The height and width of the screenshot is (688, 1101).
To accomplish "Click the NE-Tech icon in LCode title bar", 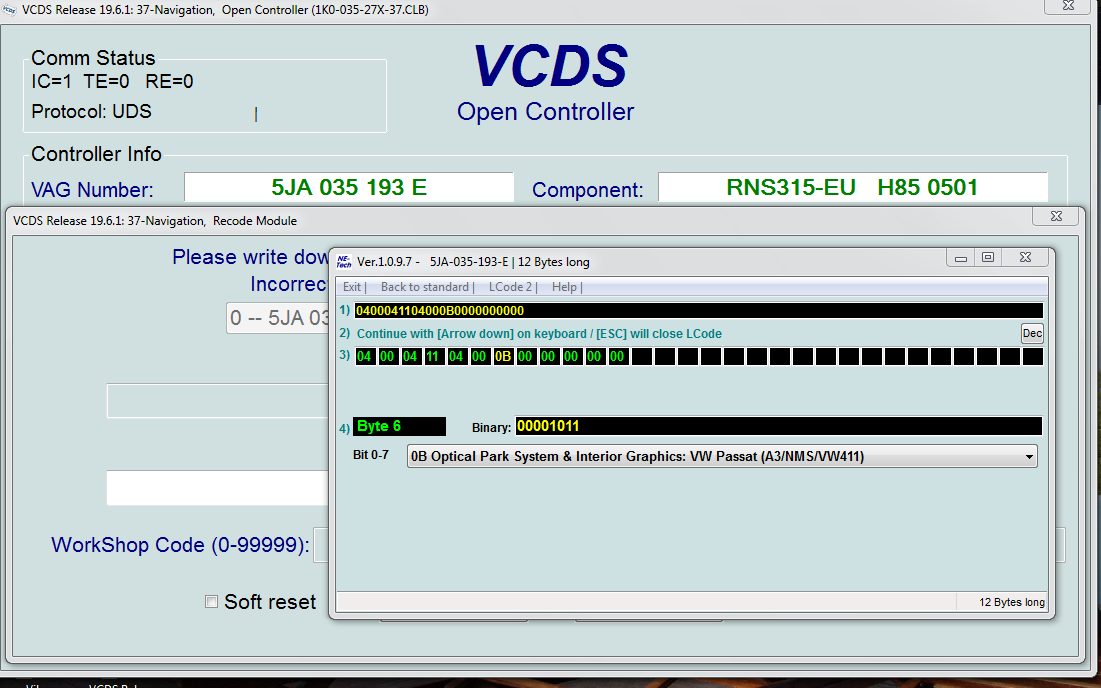I will pos(344,262).
